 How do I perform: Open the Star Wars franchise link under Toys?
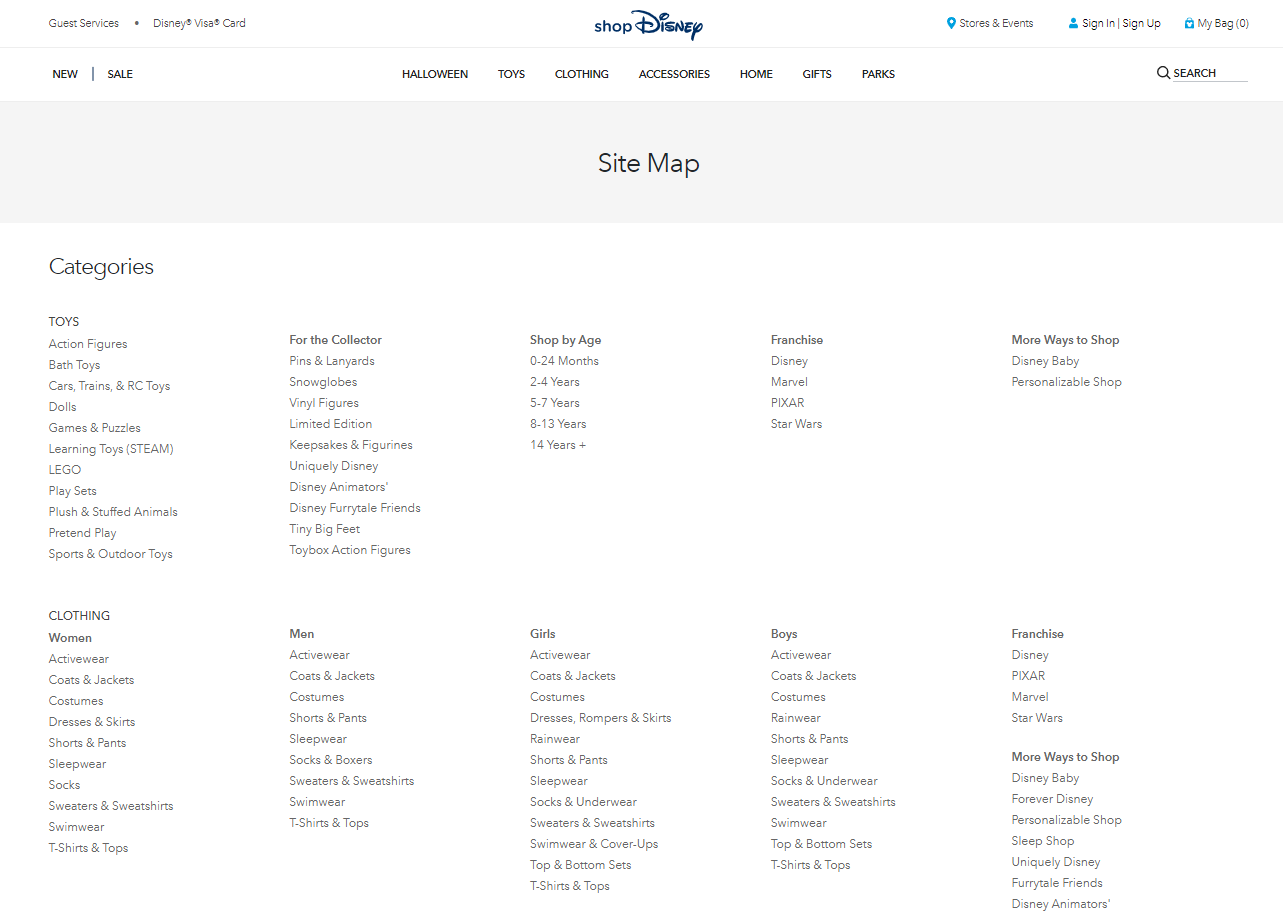796,423
